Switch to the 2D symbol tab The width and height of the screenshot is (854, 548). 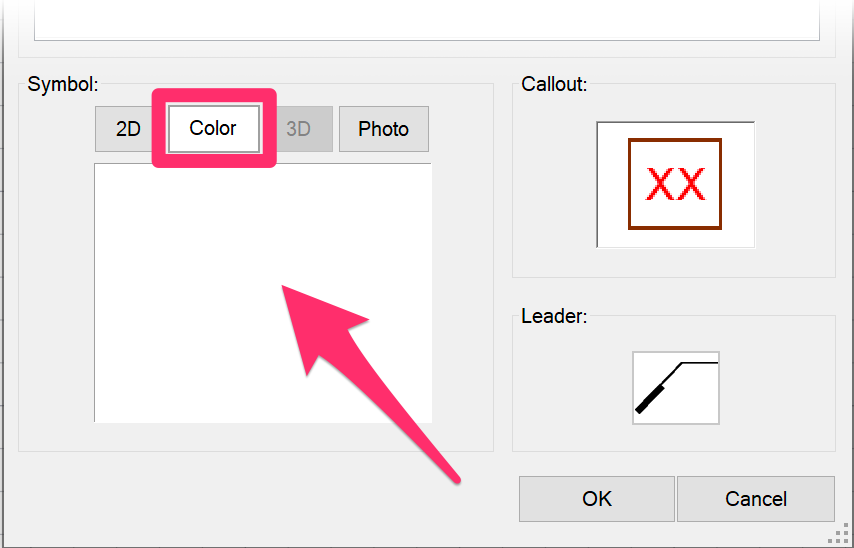[125, 129]
